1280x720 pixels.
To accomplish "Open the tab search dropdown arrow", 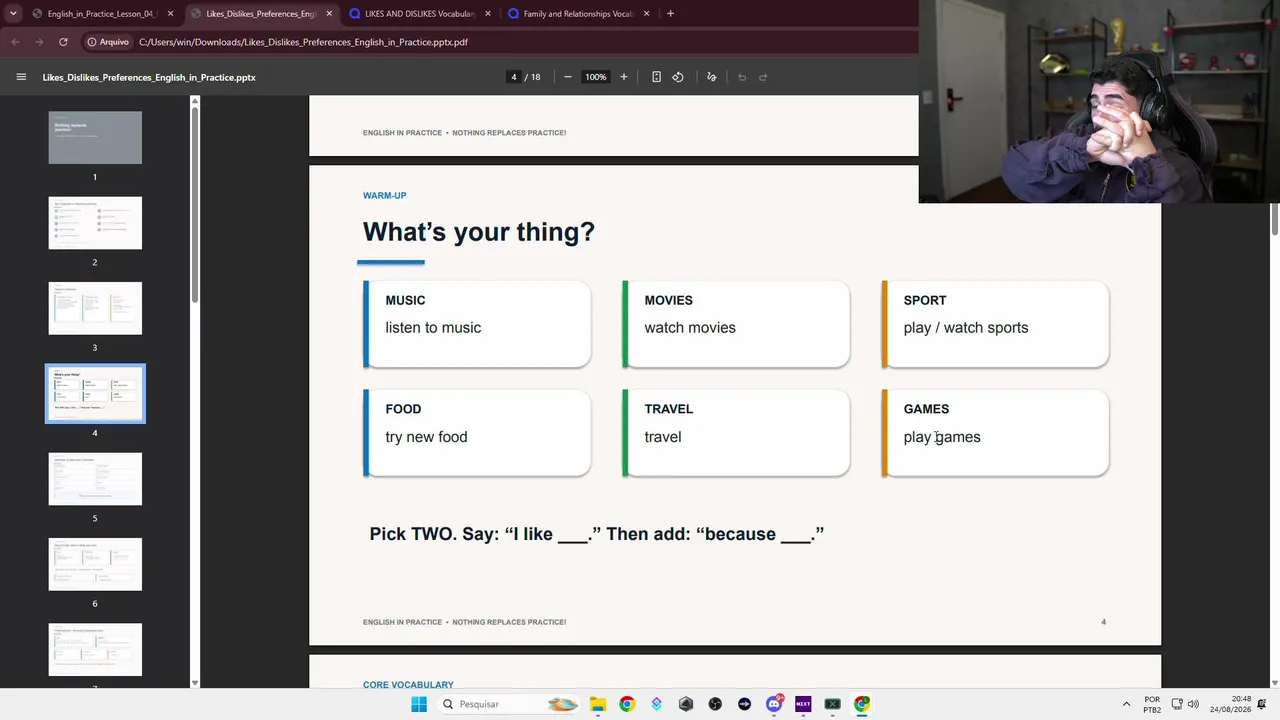I will coord(12,14).
